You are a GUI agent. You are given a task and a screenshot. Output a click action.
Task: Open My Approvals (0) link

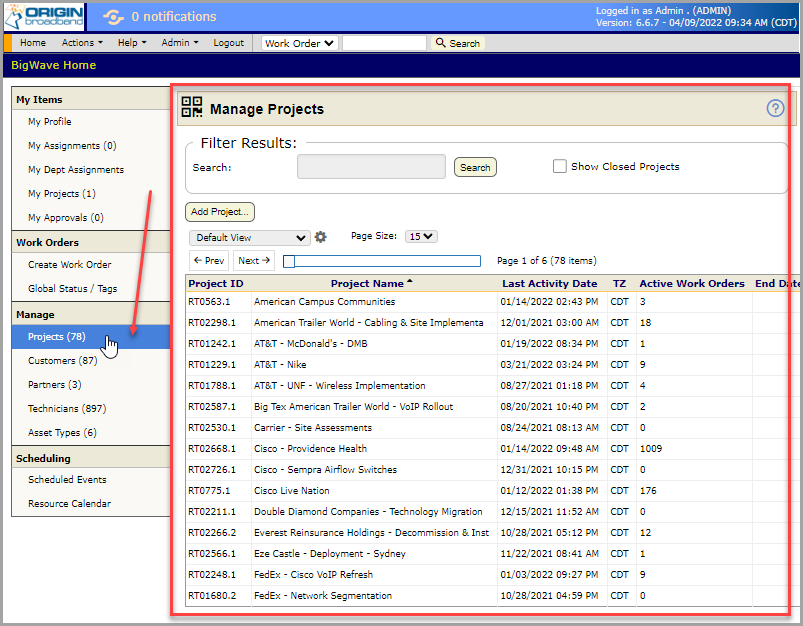[66, 218]
